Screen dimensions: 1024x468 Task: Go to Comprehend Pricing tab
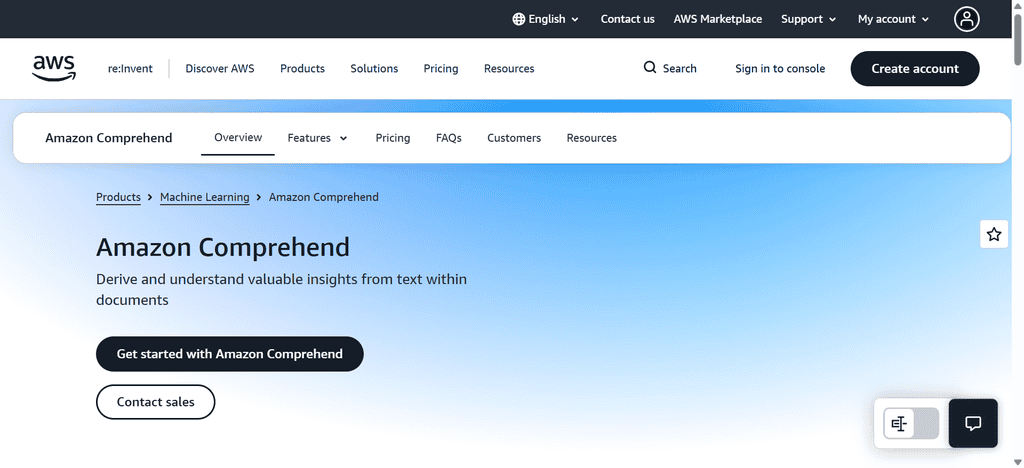coord(392,138)
